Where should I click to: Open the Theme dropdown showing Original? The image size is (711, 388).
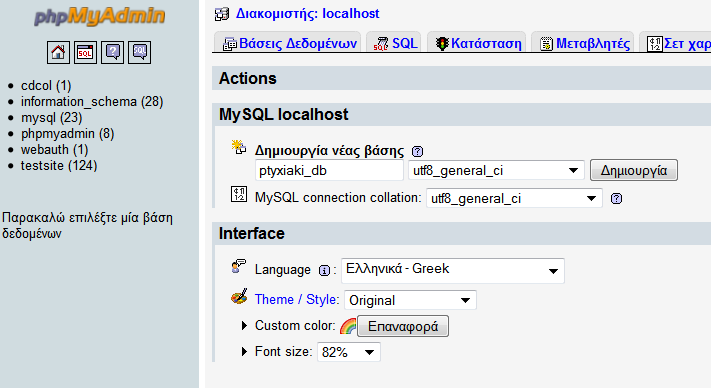click(410, 300)
